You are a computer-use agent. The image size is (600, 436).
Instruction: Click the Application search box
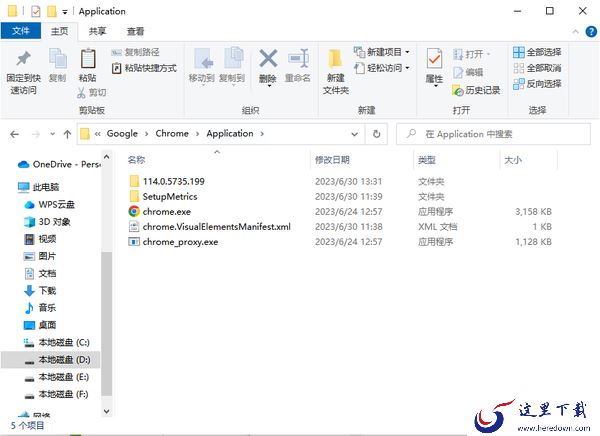click(494, 134)
